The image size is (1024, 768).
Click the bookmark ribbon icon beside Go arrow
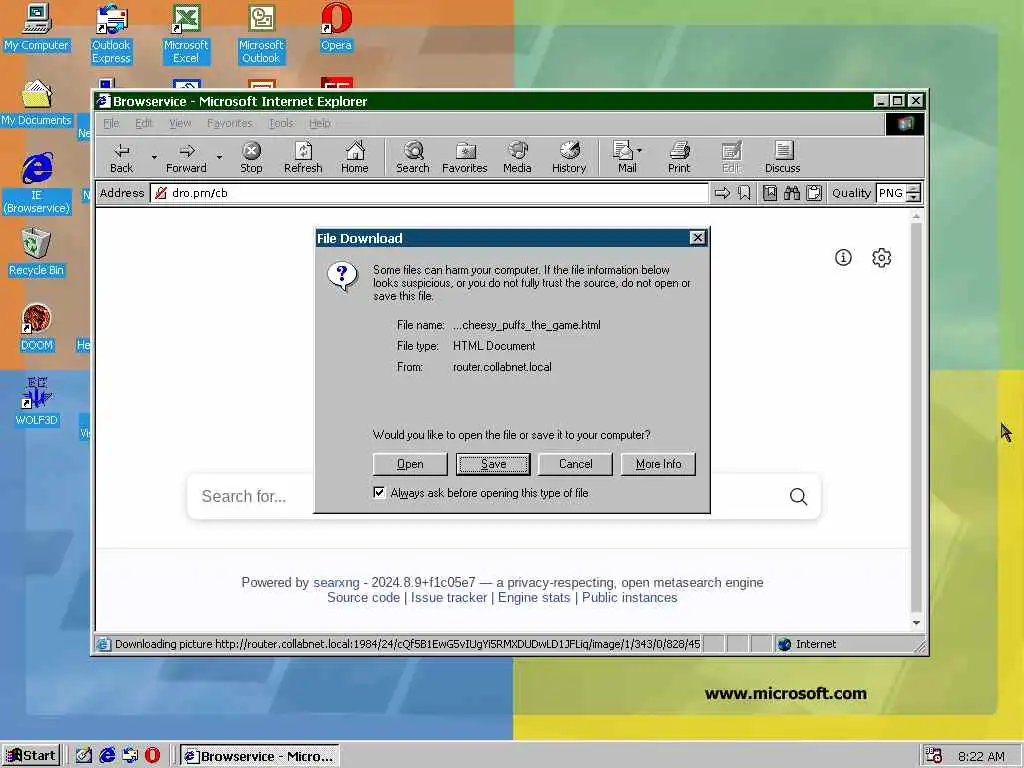click(x=744, y=193)
